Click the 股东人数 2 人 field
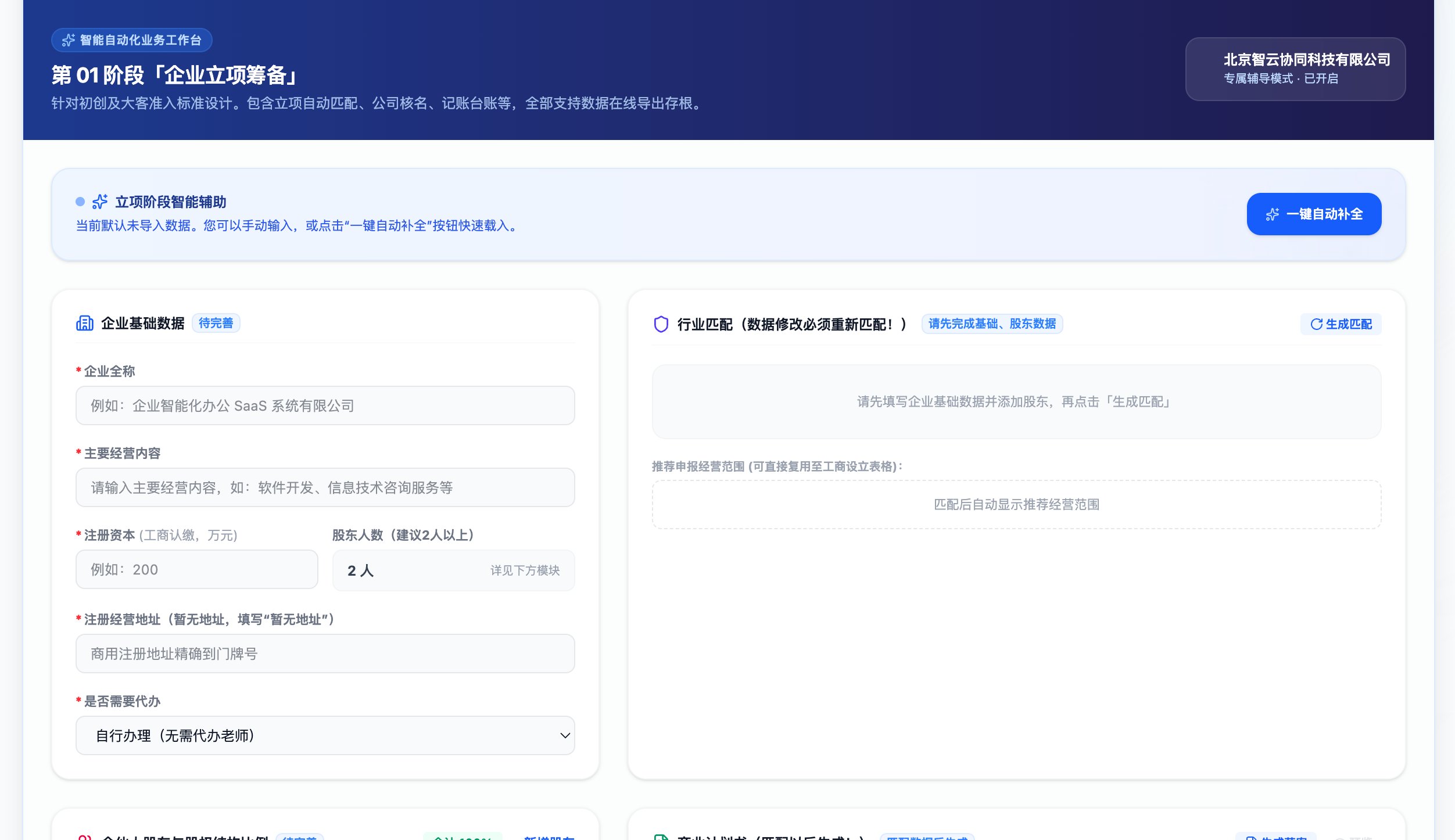Screen dimensions: 1455x840 454,570
